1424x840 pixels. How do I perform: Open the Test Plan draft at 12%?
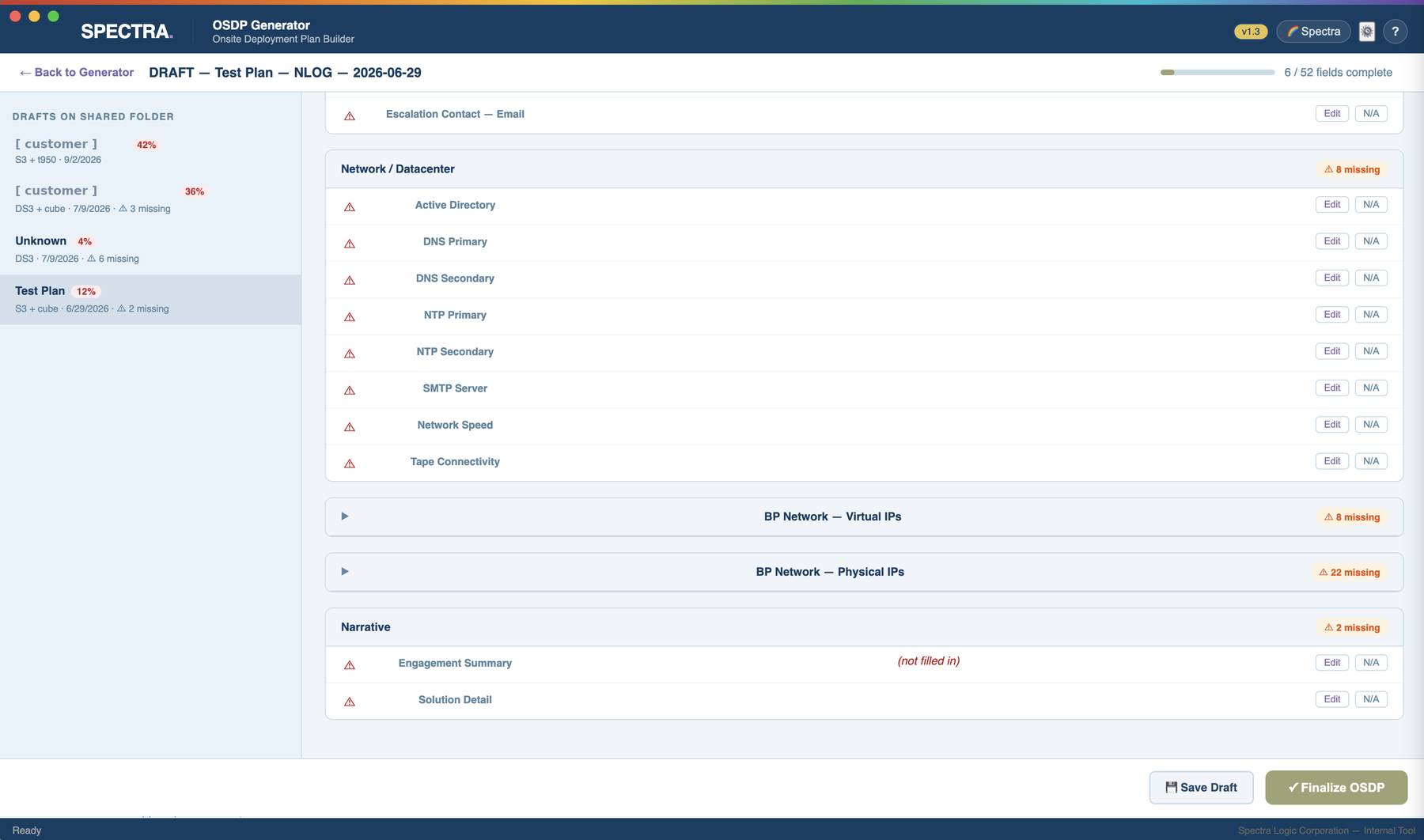pos(150,300)
